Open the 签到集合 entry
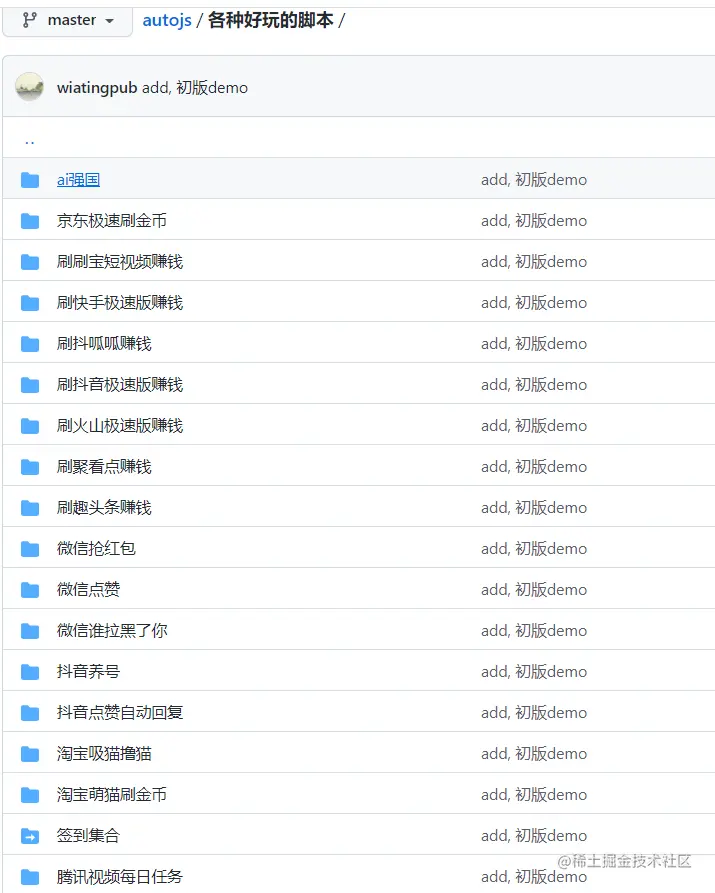Image resolution: width=715 pixels, height=893 pixels. [x=88, y=836]
